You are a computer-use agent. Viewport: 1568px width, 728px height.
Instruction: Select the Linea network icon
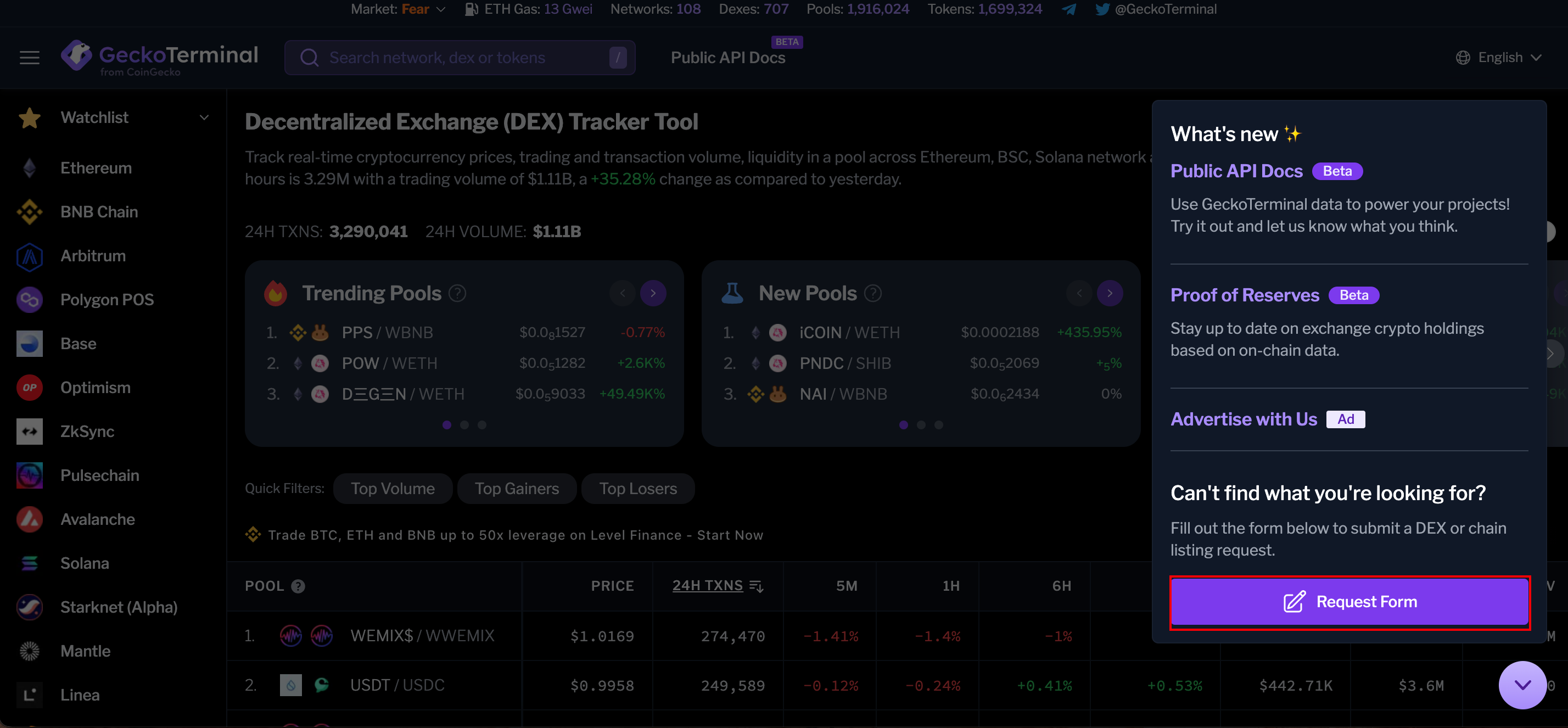(x=29, y=695)
